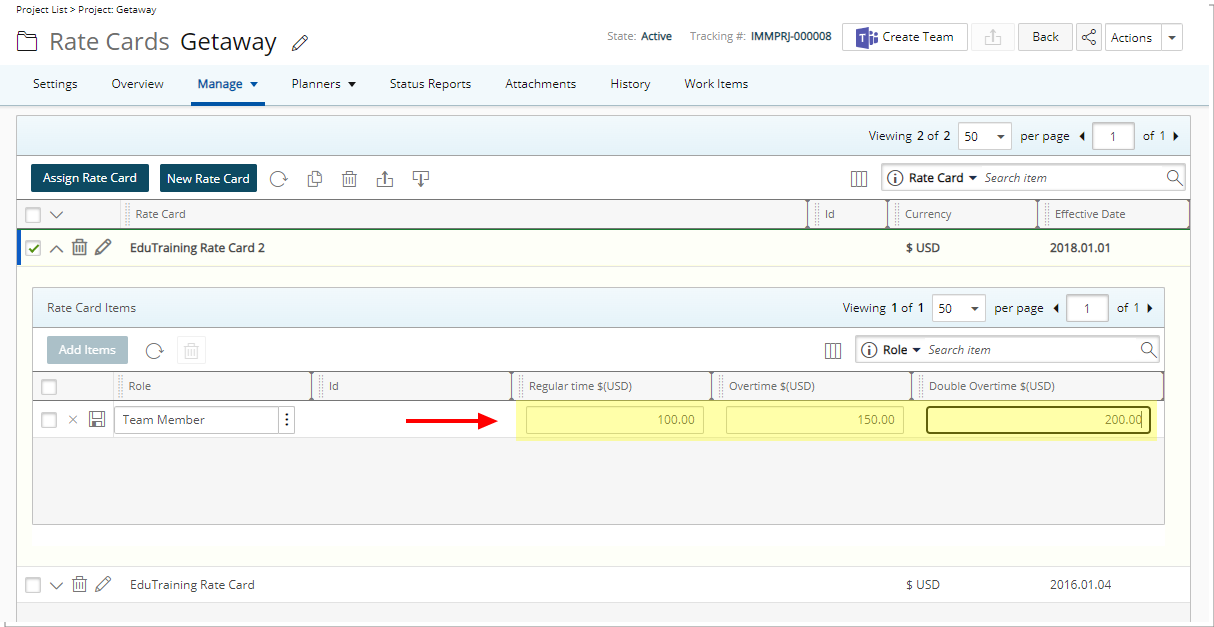Switch to the Status Reports tab
Image resolution: width=1214 pixels, height=627 pixels.
point(430,84)
